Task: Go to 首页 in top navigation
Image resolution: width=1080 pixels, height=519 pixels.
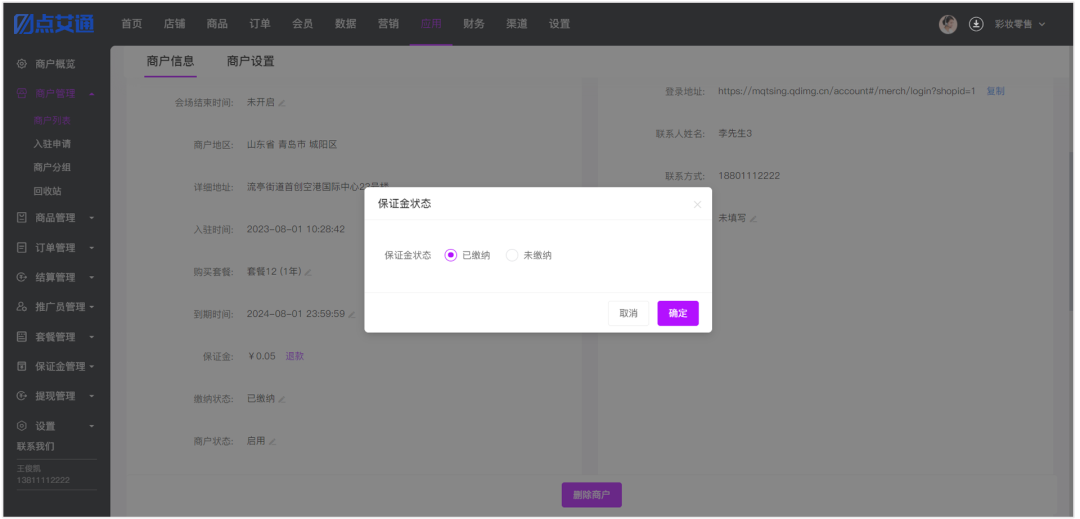Action: coord(132,23)
